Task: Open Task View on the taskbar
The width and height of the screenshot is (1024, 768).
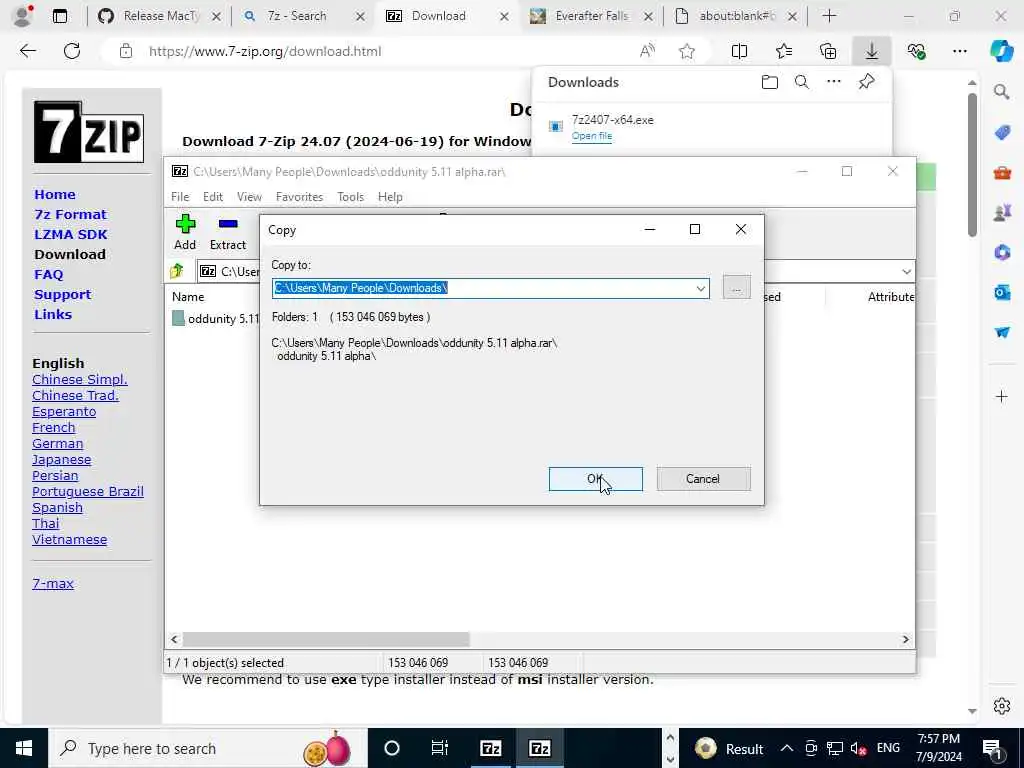Action: (x=440, y=748)
